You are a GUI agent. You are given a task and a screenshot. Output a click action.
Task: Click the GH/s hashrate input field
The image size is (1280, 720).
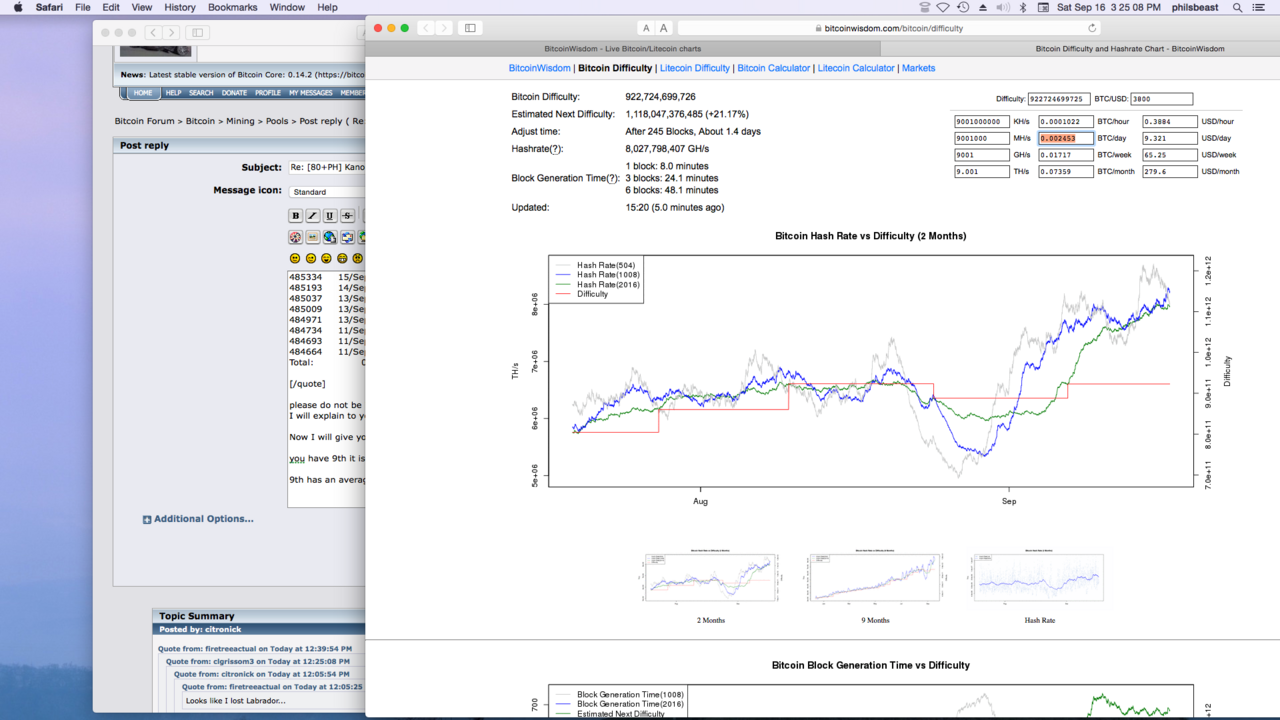click(x=981, y=155)
